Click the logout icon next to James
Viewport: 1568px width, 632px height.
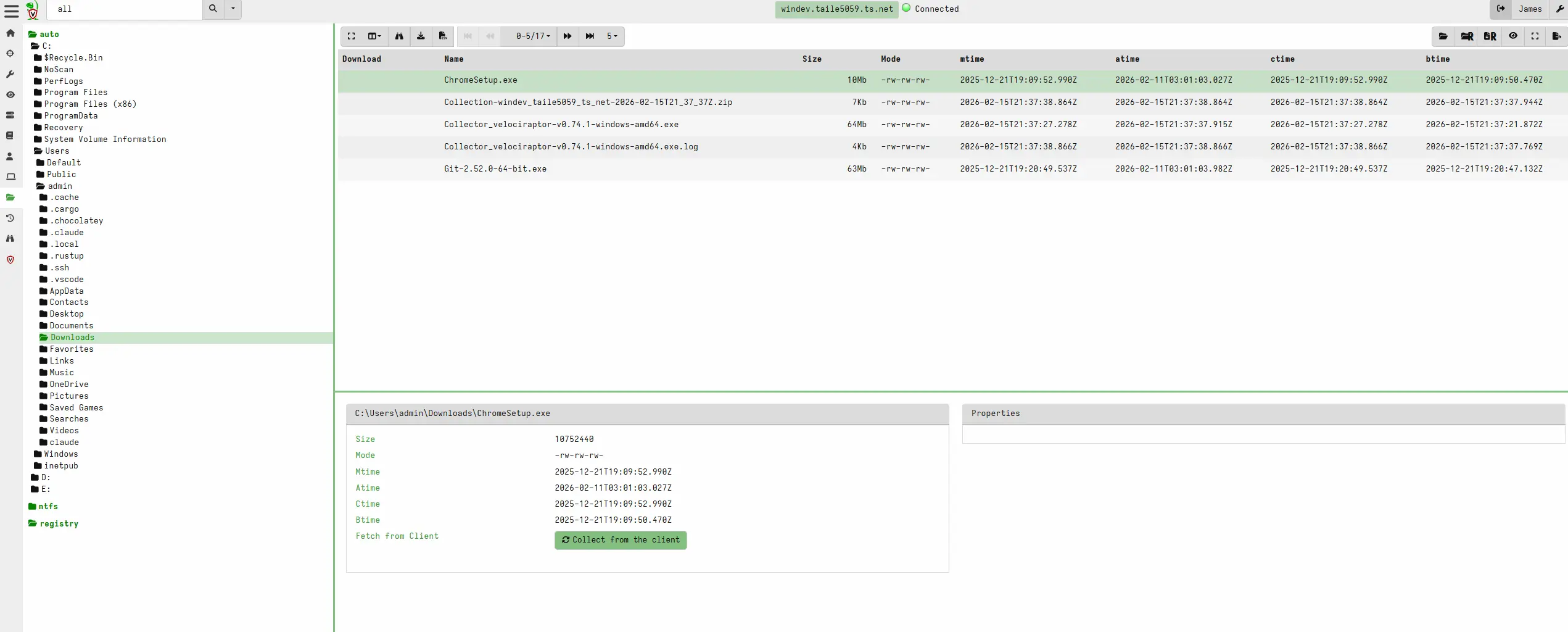click(1501, 9)
